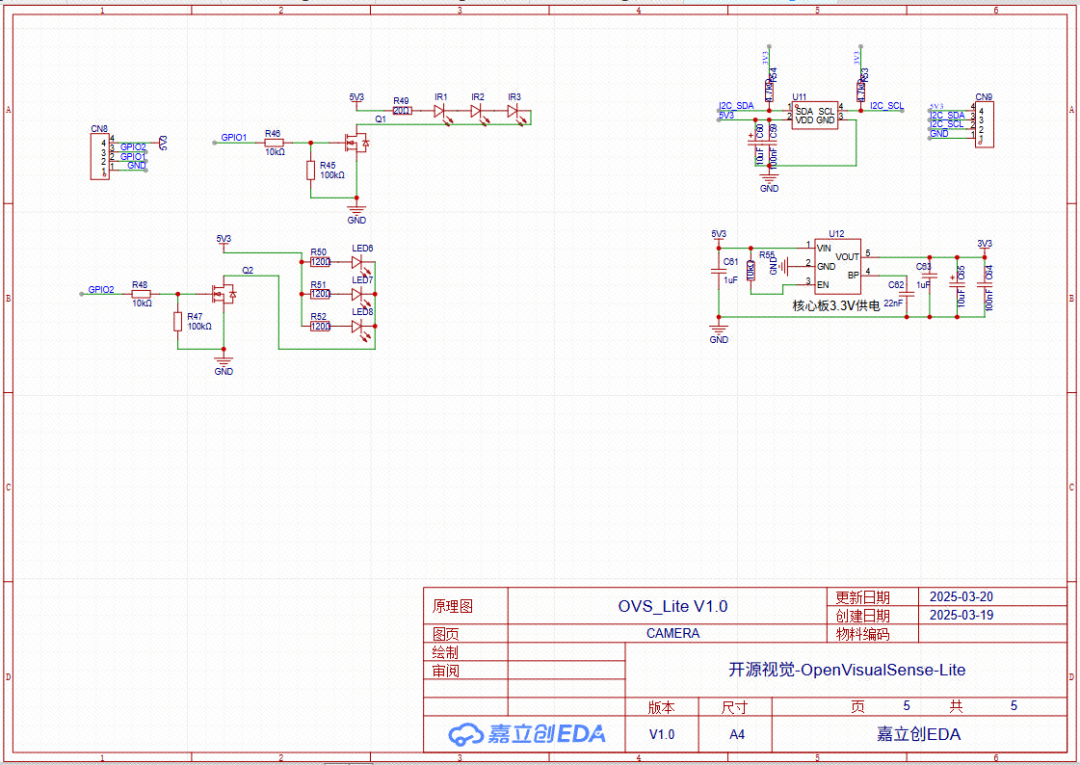Click the I2C_SDA net label near U11

737,105
